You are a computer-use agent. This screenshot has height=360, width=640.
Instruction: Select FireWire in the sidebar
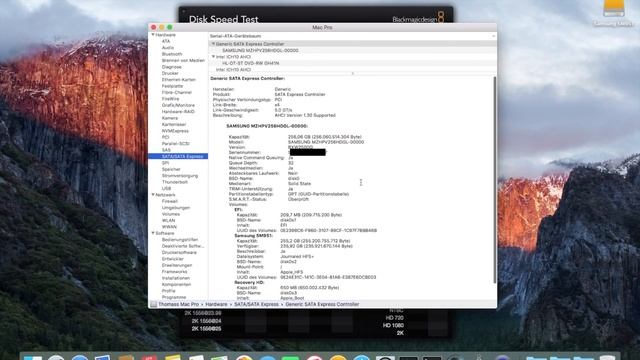coord(170,99)
